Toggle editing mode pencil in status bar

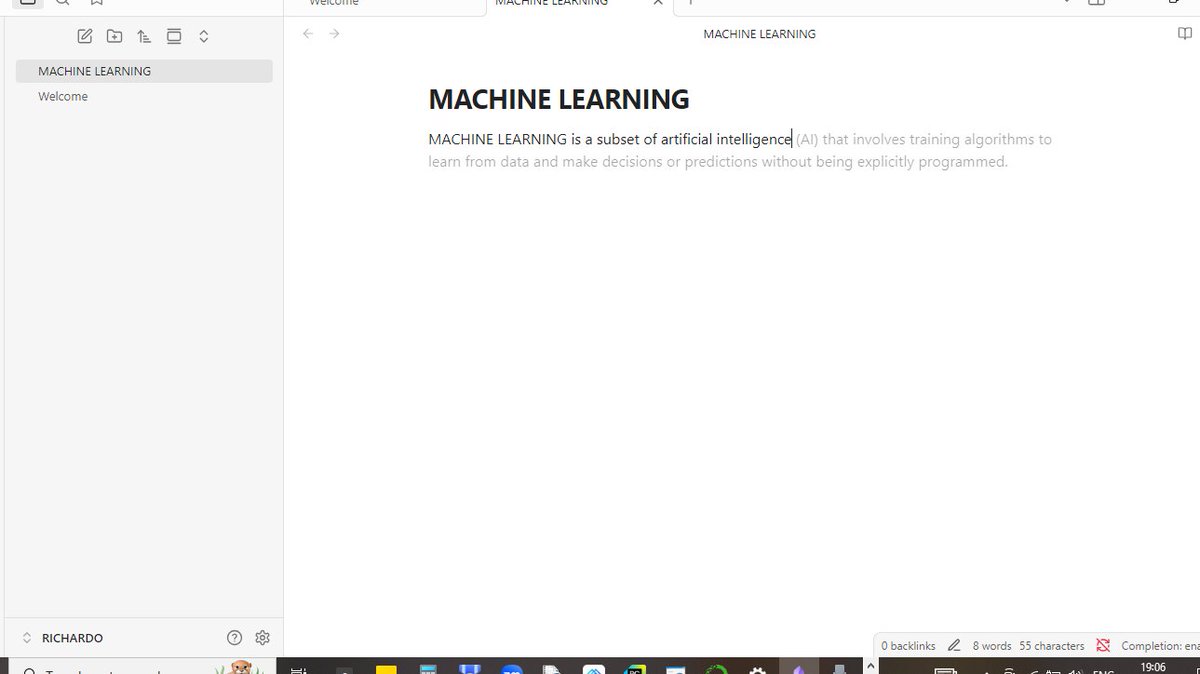[x=954, y=646]
